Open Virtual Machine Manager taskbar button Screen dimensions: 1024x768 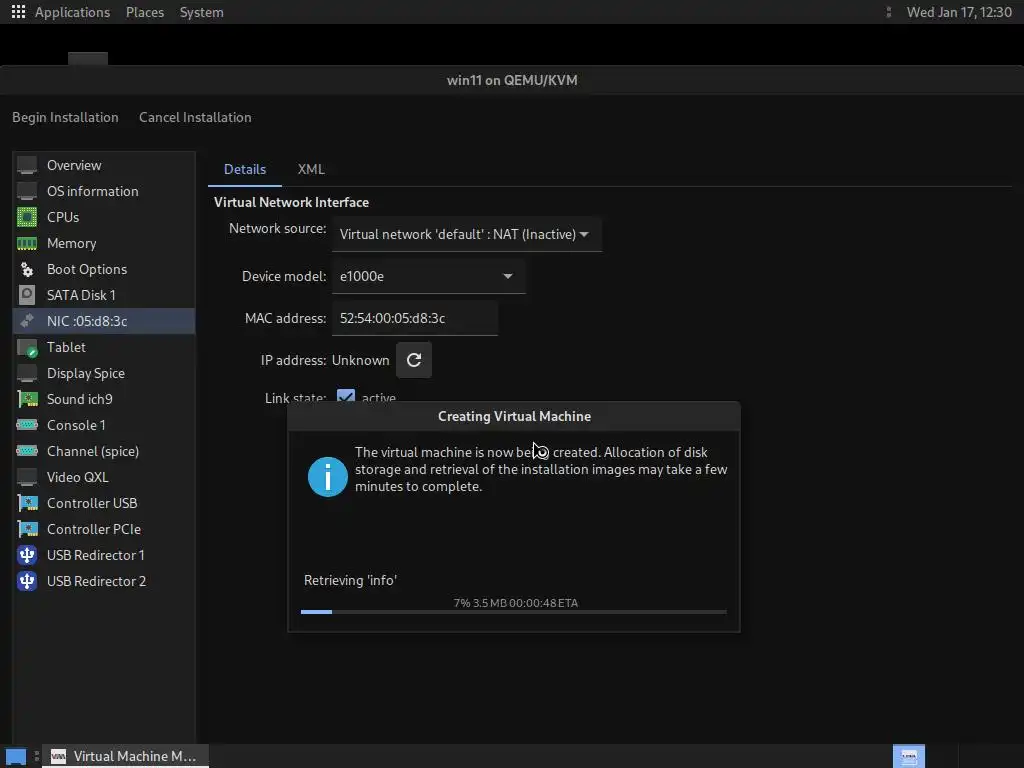[125, 756]
